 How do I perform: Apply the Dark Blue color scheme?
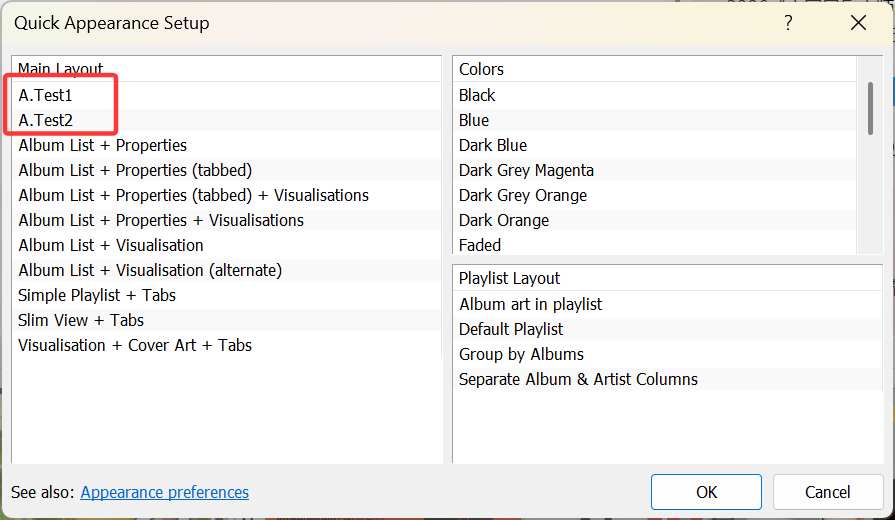(493, 145)
